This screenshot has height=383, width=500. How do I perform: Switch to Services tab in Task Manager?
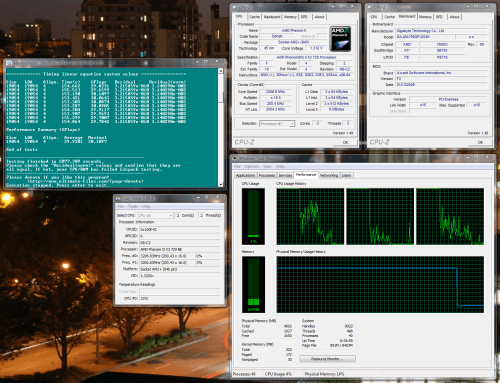tap(285, 175)
